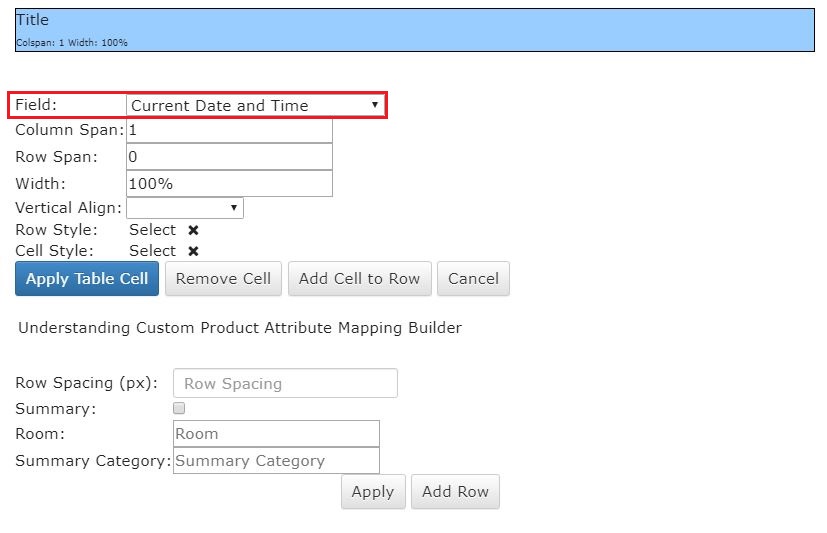Enable the Summary checkbox
The height and width of the screenshot is (533, 827).
(179, 408)
